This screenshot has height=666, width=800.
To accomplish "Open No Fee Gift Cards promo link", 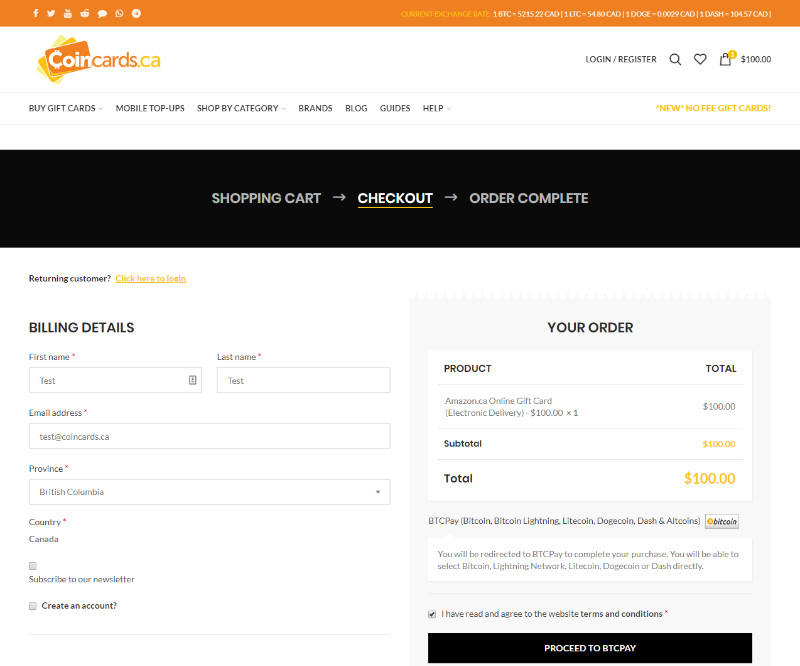I will (713, 108).
